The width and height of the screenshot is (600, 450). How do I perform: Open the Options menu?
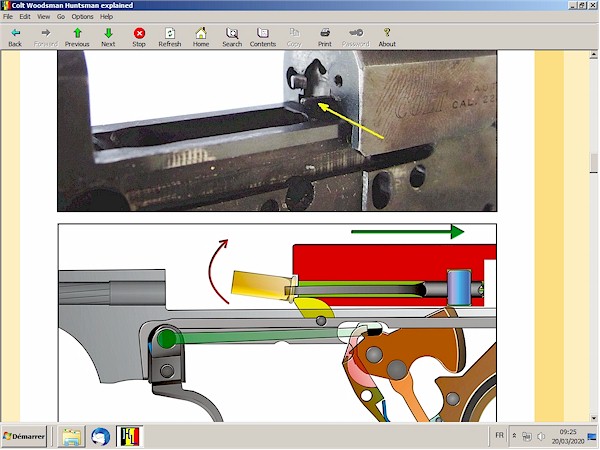point(82,16)
